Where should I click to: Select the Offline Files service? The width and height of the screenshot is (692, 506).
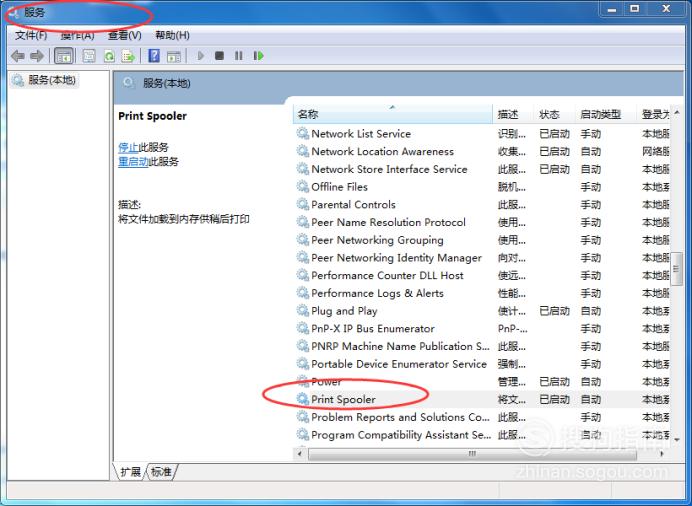[x=482, y=187]
